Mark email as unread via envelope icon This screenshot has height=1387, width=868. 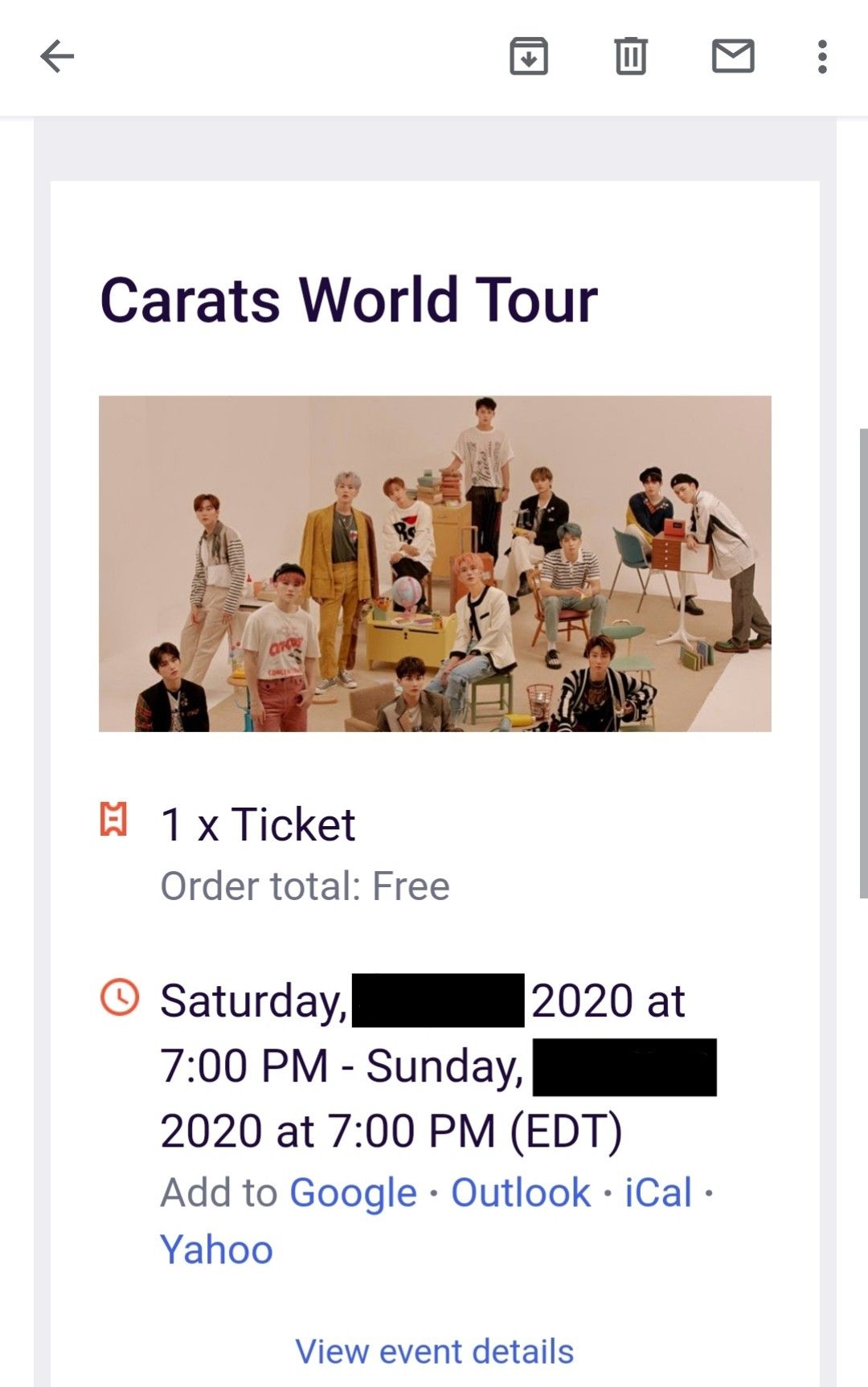point(733,56)
